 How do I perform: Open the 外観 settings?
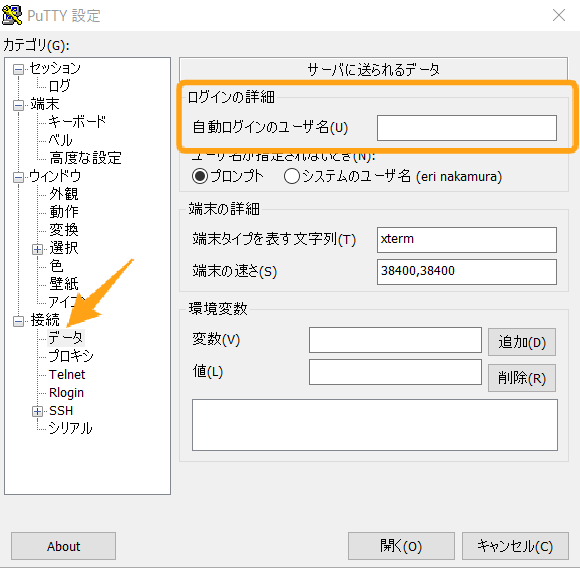click(x=64, y=194)
